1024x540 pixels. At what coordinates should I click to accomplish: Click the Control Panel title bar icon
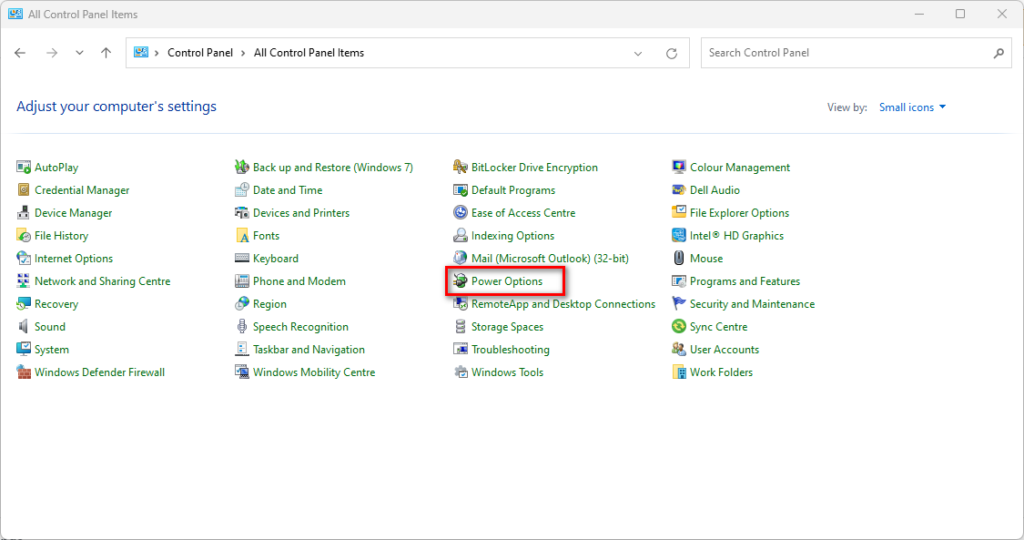point(15,14)
